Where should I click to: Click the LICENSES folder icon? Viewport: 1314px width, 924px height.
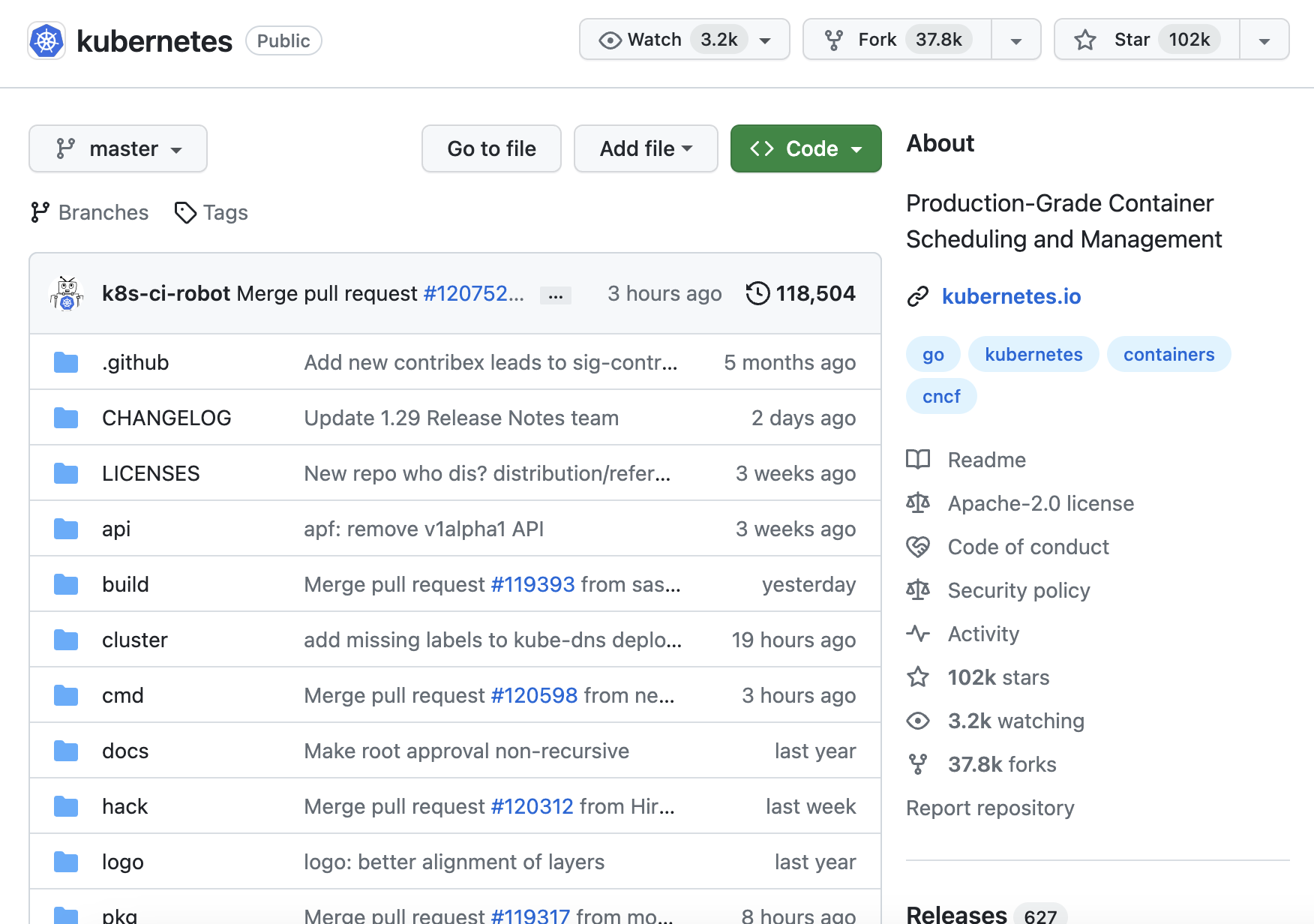click(66, 473)
